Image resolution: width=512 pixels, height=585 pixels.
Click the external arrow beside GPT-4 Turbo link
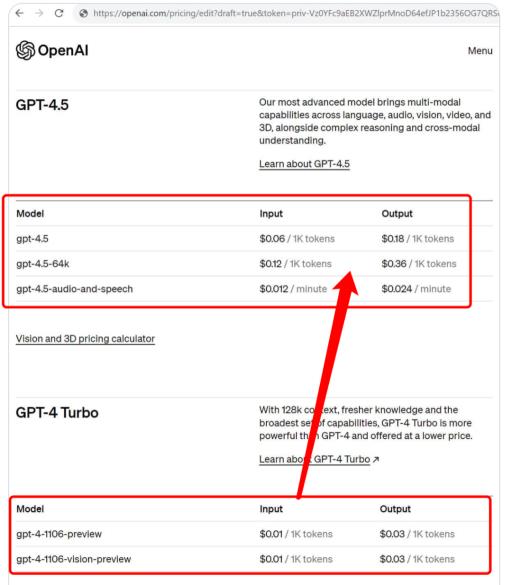(376, 459)
